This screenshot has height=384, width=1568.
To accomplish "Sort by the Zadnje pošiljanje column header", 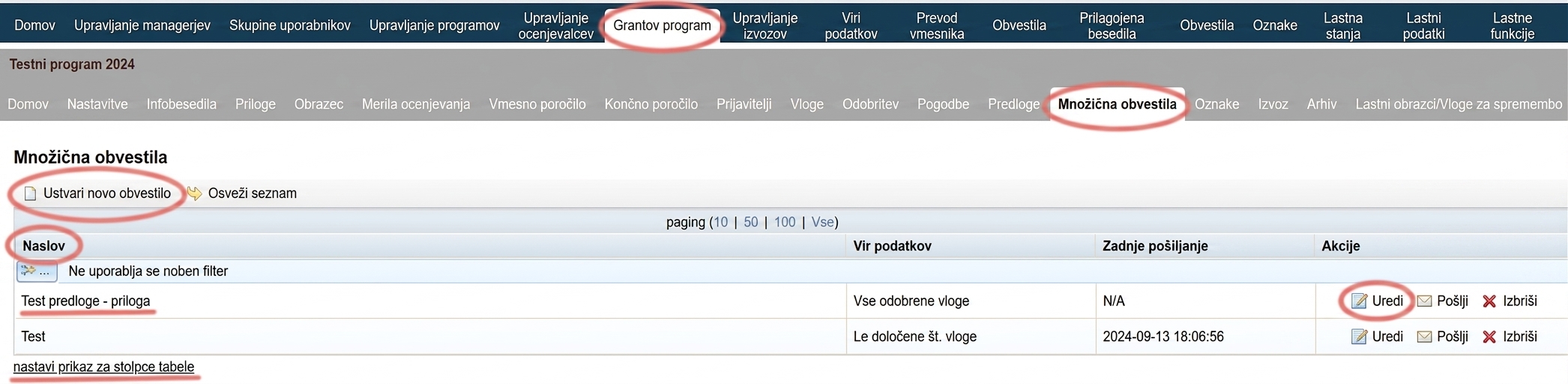I will click(1155, 246).
